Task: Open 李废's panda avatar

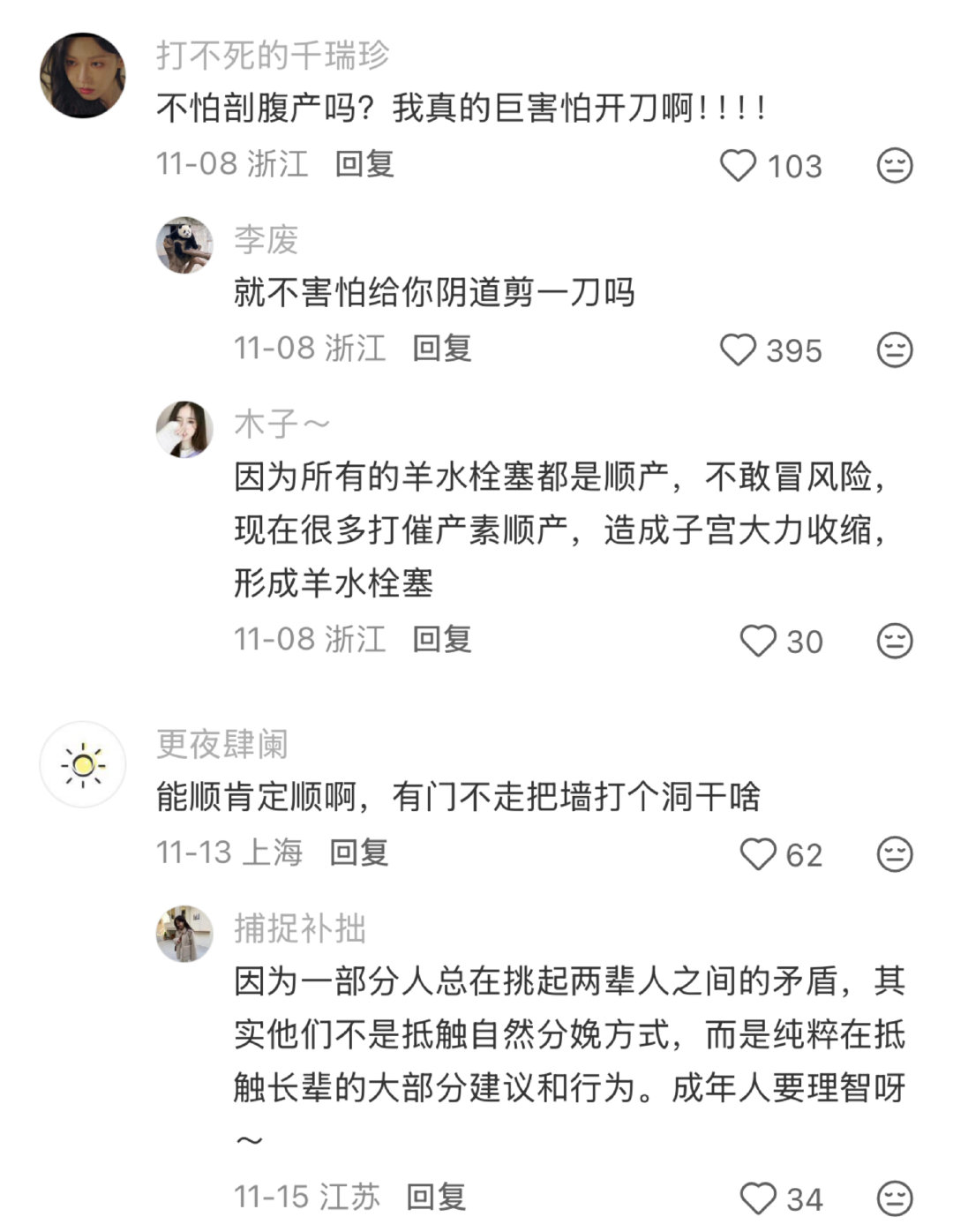Action: pyautogui.click(x=184, y=245)
